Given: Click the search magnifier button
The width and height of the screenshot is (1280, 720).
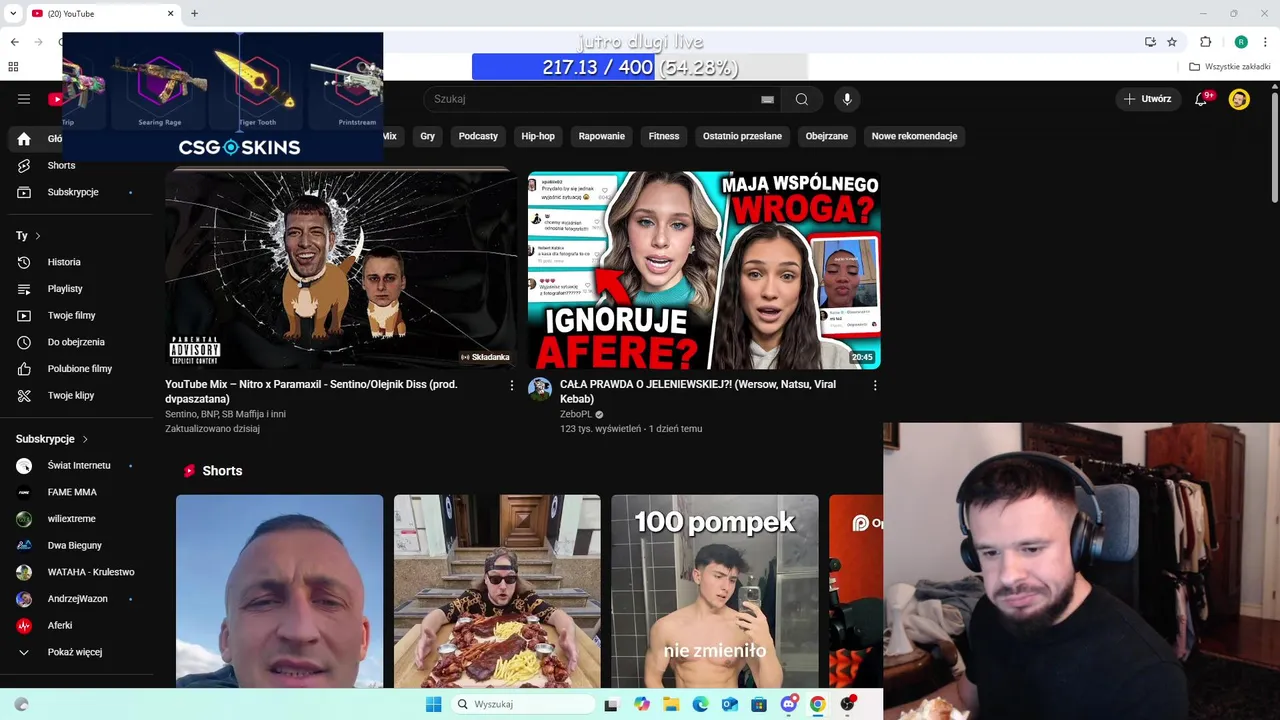Looking at the screenshot, I should [802, 99].
